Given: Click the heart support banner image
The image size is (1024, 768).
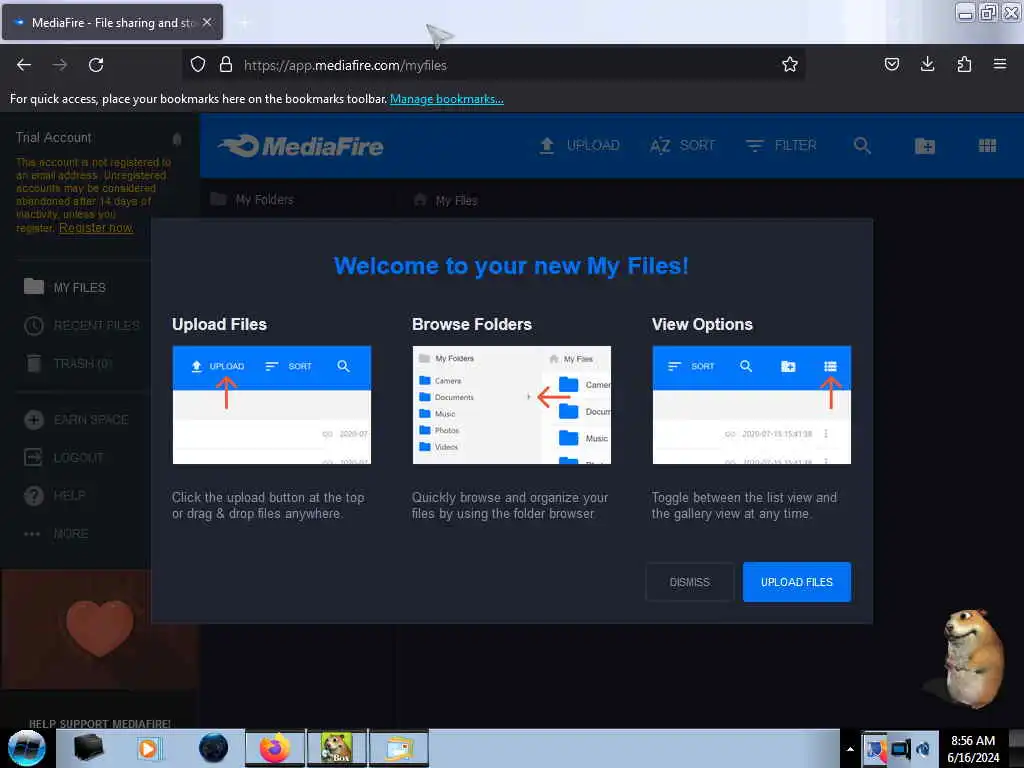Looking at the screenshot, I should 99,628.
